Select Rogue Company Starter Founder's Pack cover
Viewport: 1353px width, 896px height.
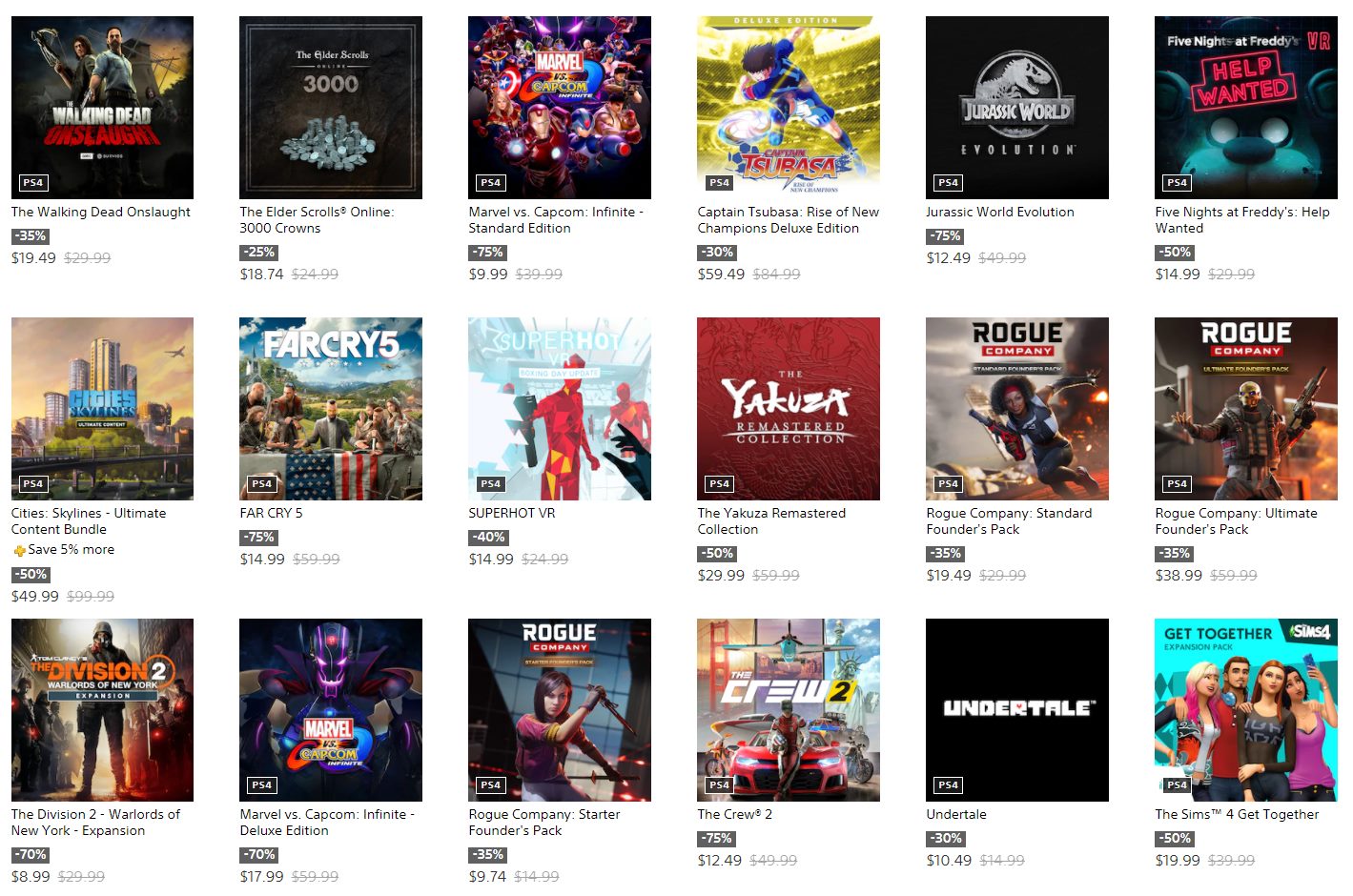560,710
